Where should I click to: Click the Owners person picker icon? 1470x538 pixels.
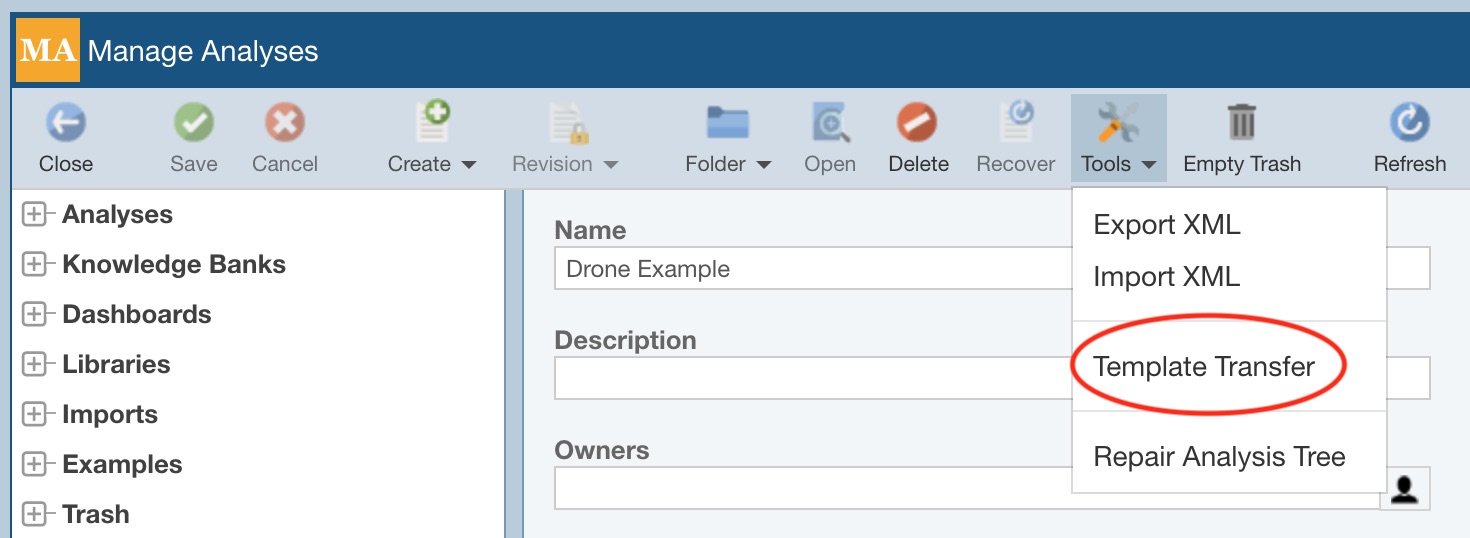(1404, 489)
